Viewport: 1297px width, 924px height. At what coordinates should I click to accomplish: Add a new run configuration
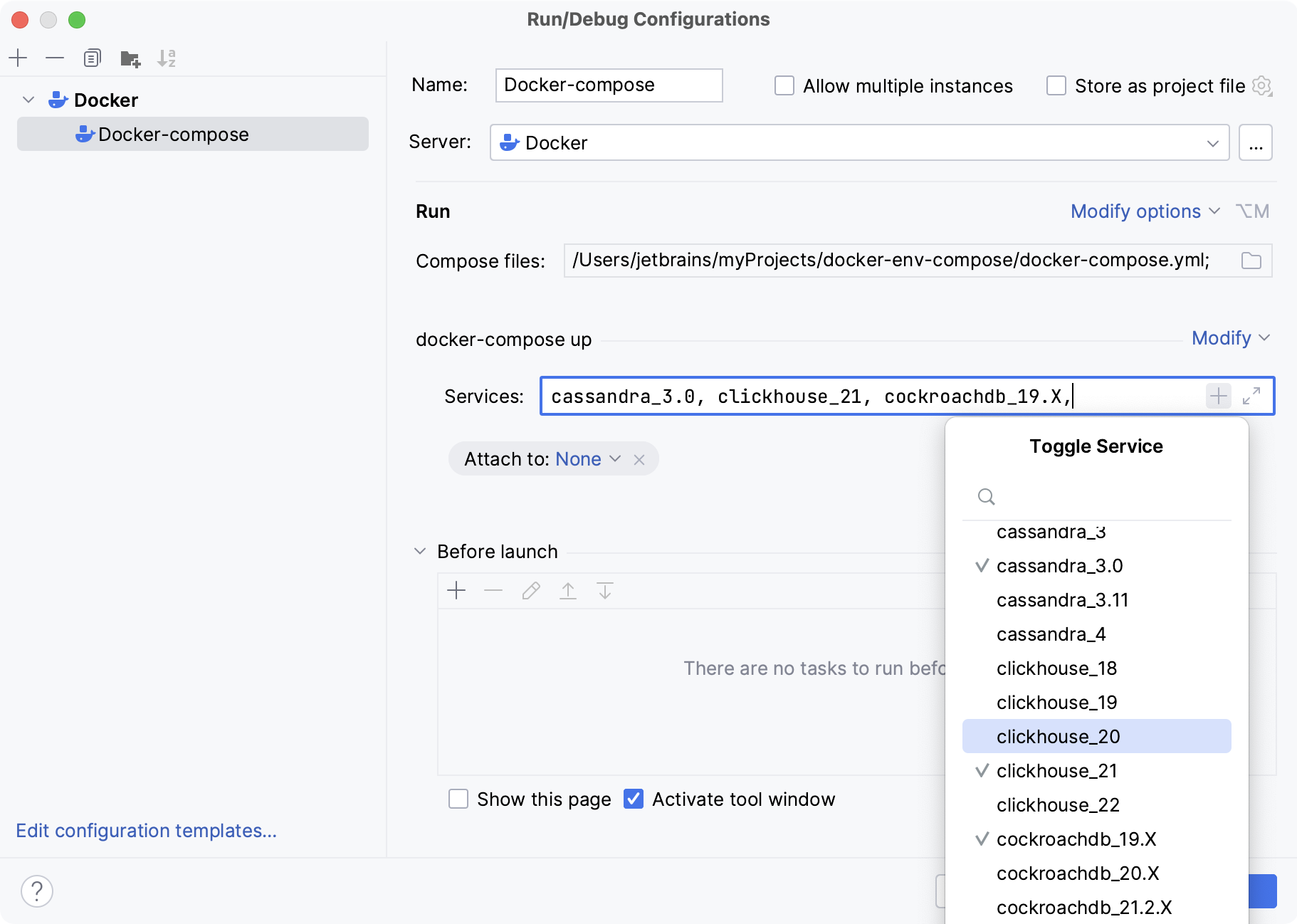pos(19,58)
